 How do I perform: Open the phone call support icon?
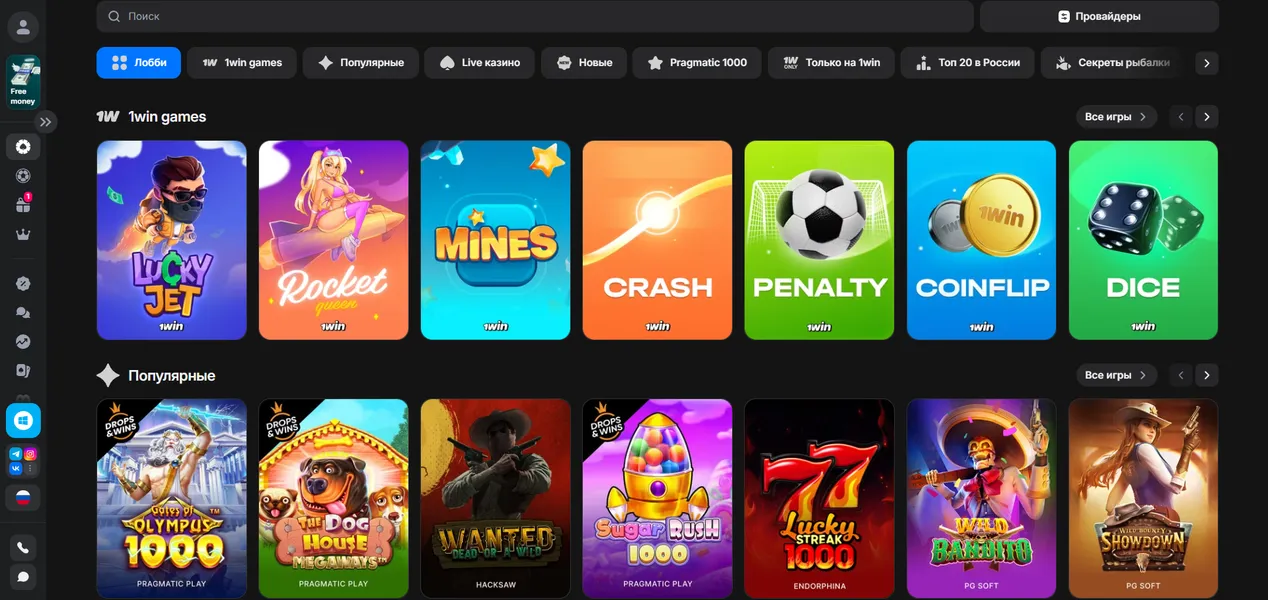[x=23, y=547]
